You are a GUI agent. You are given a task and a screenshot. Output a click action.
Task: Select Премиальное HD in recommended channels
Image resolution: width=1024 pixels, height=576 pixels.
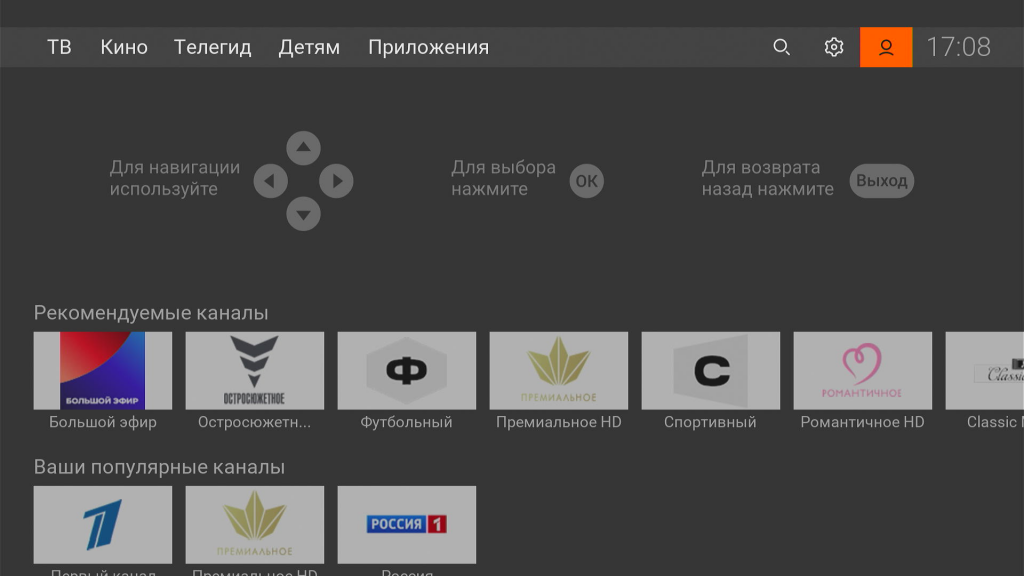click(559, 371)
